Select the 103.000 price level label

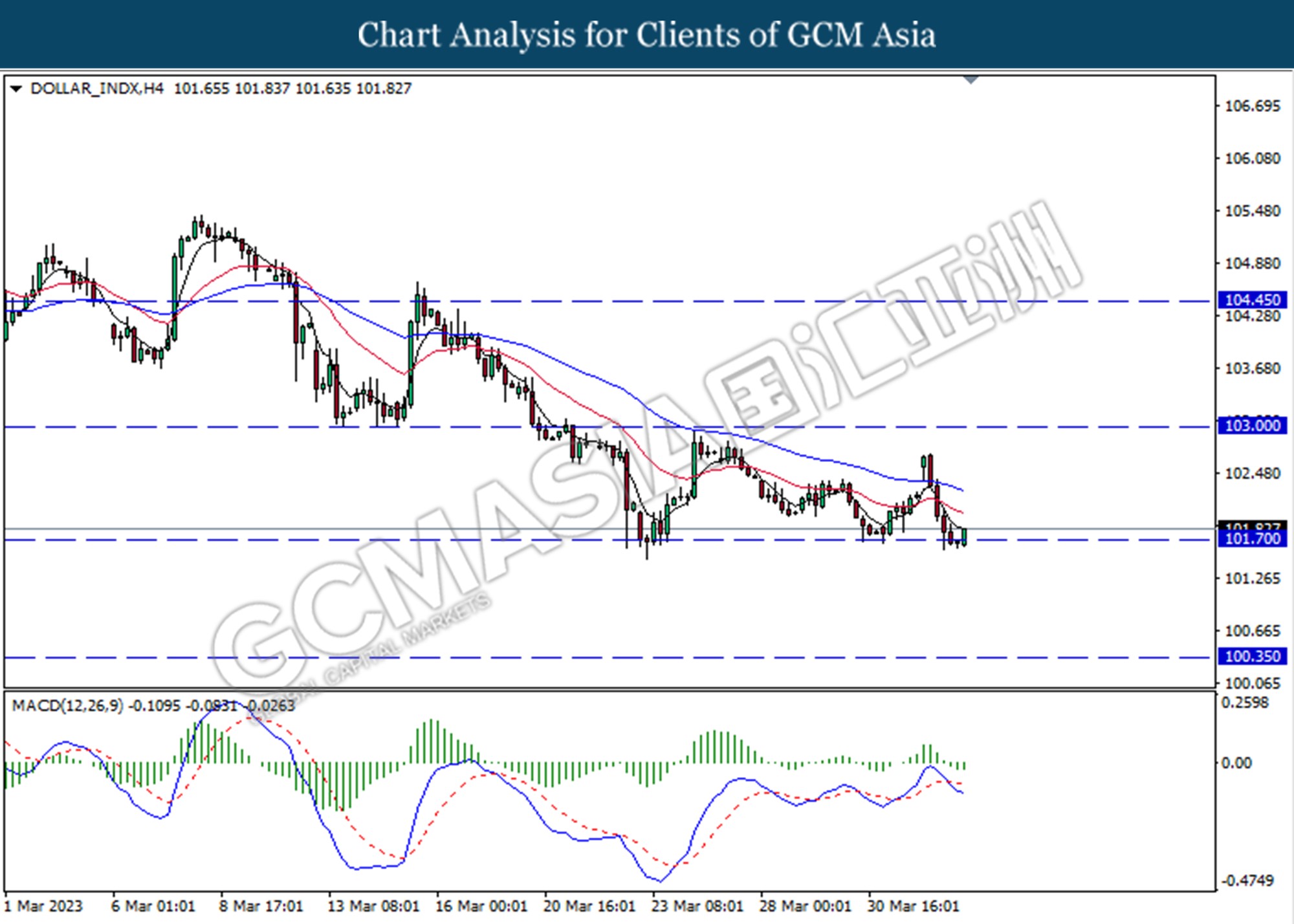[1252, 426]
